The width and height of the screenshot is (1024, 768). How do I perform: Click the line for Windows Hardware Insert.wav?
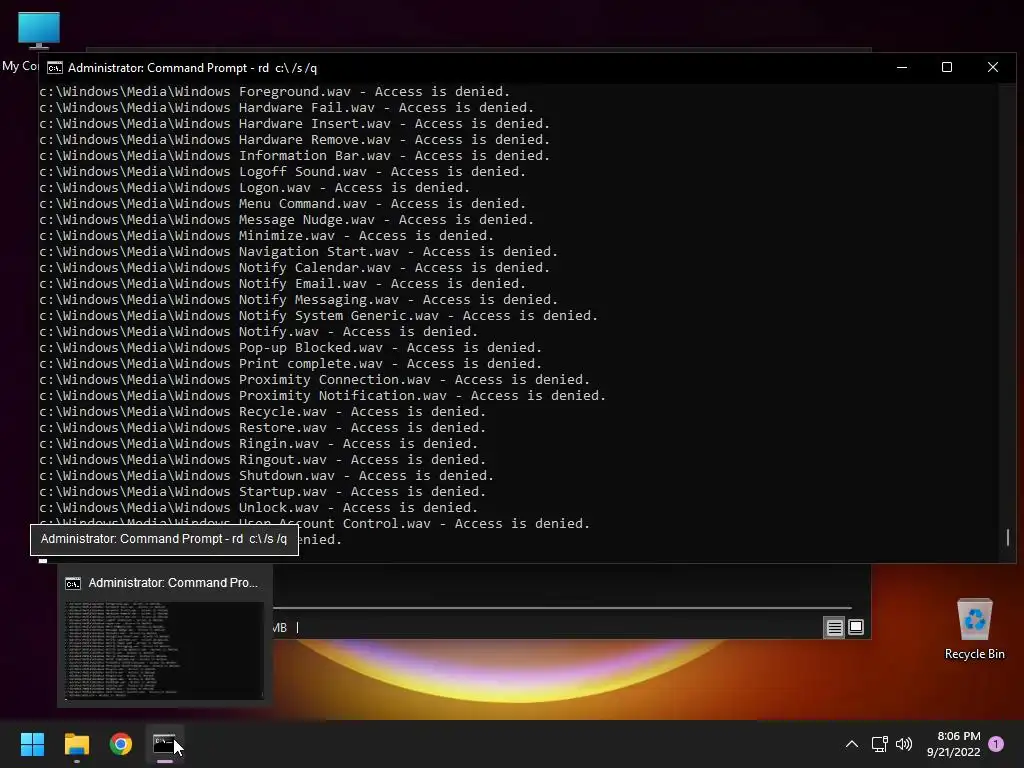click(295, 123)
